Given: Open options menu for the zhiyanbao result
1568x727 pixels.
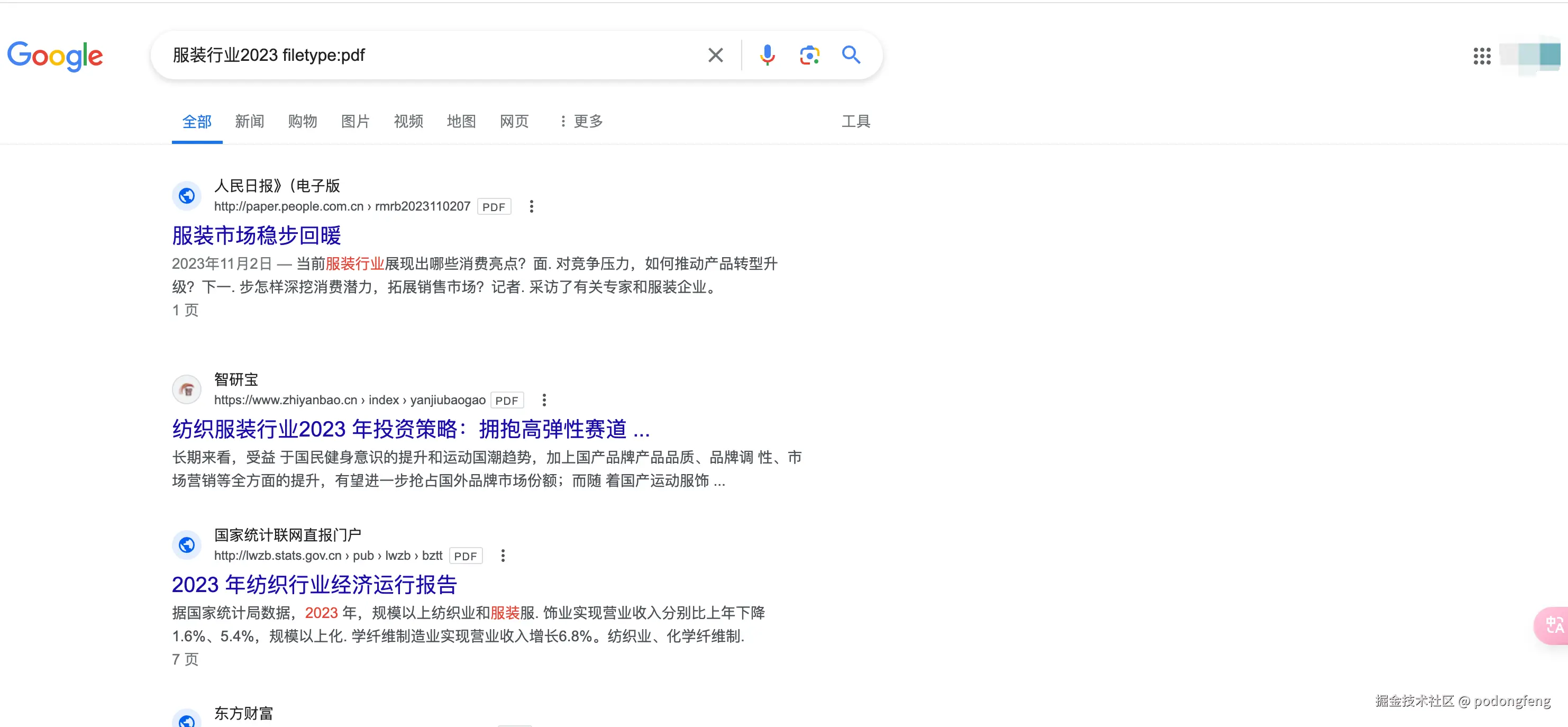Looking at the screenshot, I should pyautogui.click(x=544, y=400).
